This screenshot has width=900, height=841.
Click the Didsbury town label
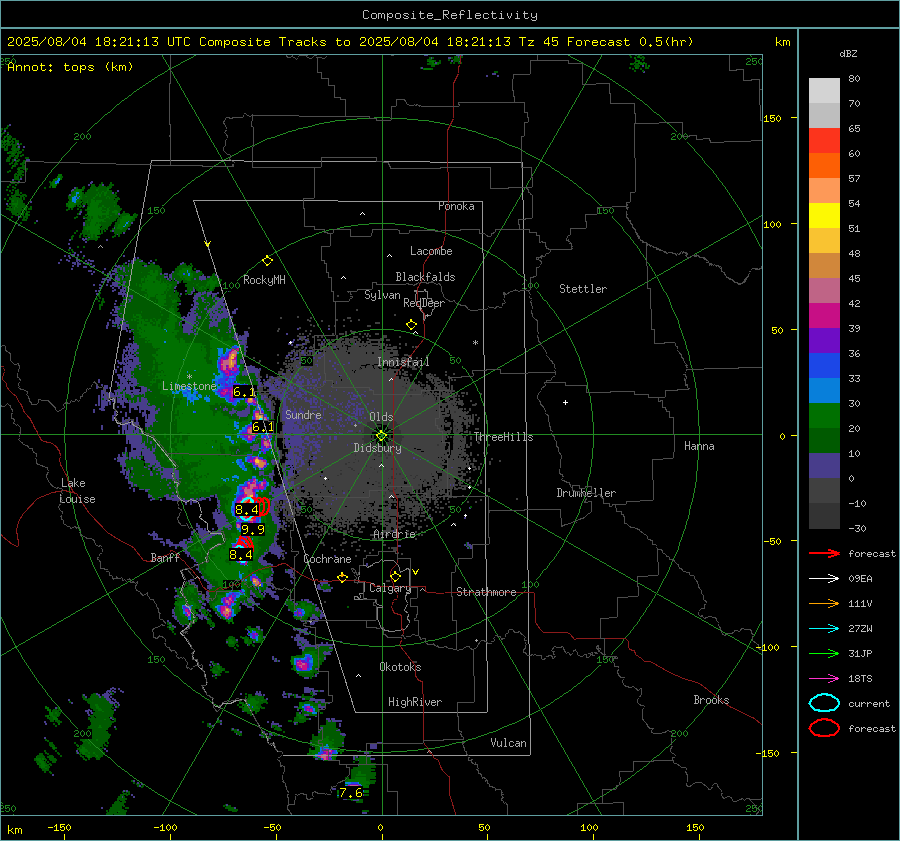pos(377,448)
